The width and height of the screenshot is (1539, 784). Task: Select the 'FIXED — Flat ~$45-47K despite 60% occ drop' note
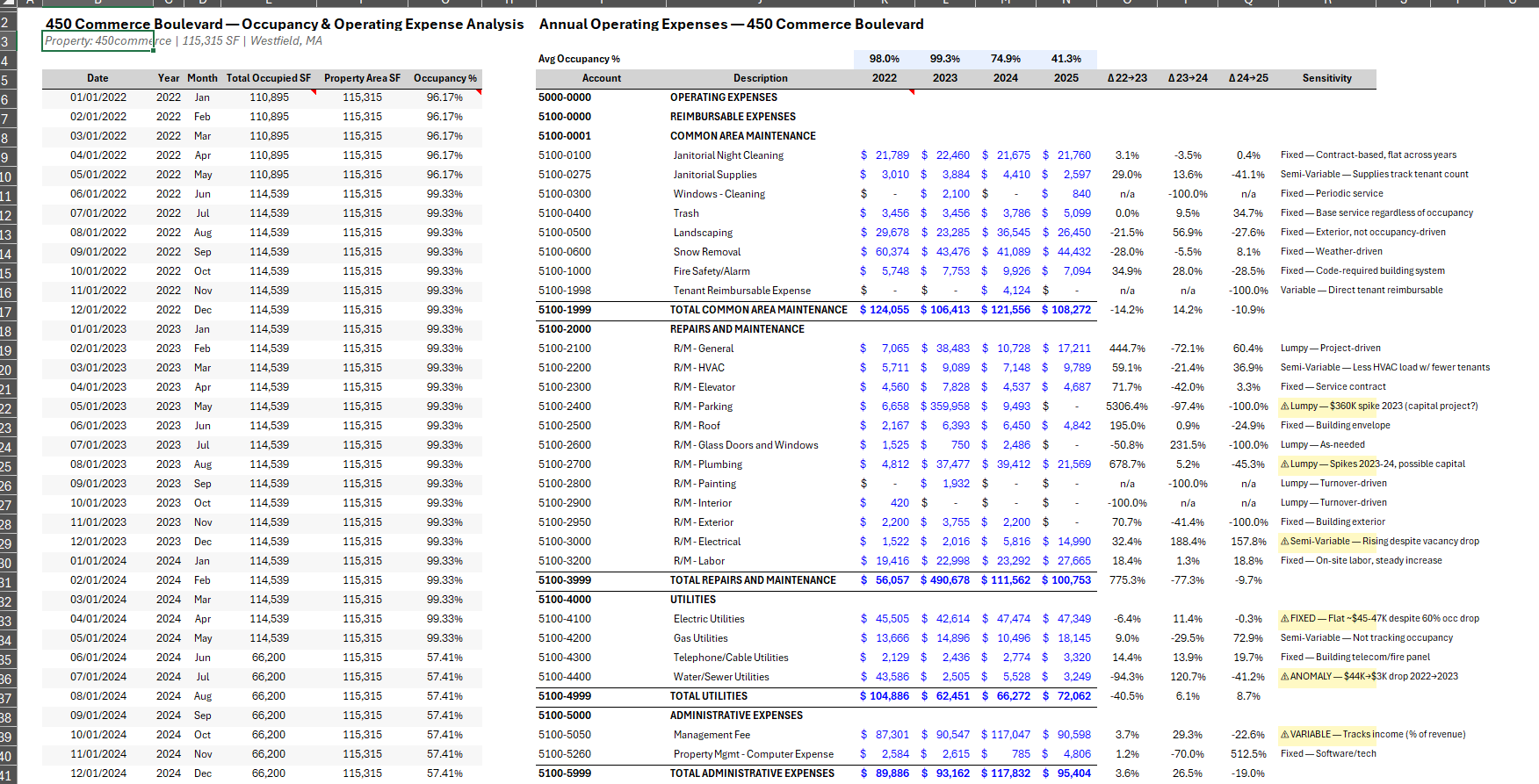point(1380,619)
